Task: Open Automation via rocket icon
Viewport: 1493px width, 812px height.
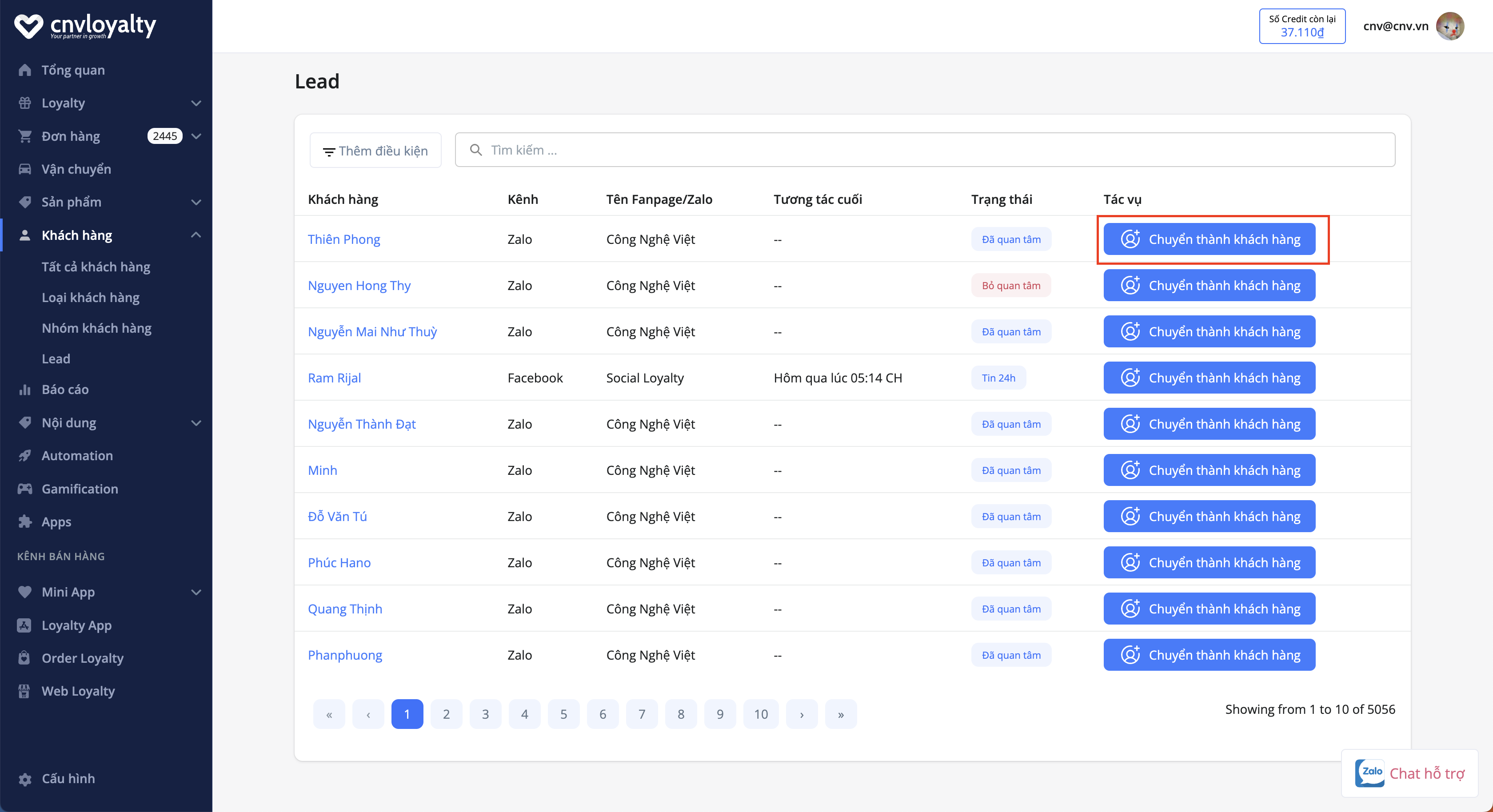Action: [24, 456]
